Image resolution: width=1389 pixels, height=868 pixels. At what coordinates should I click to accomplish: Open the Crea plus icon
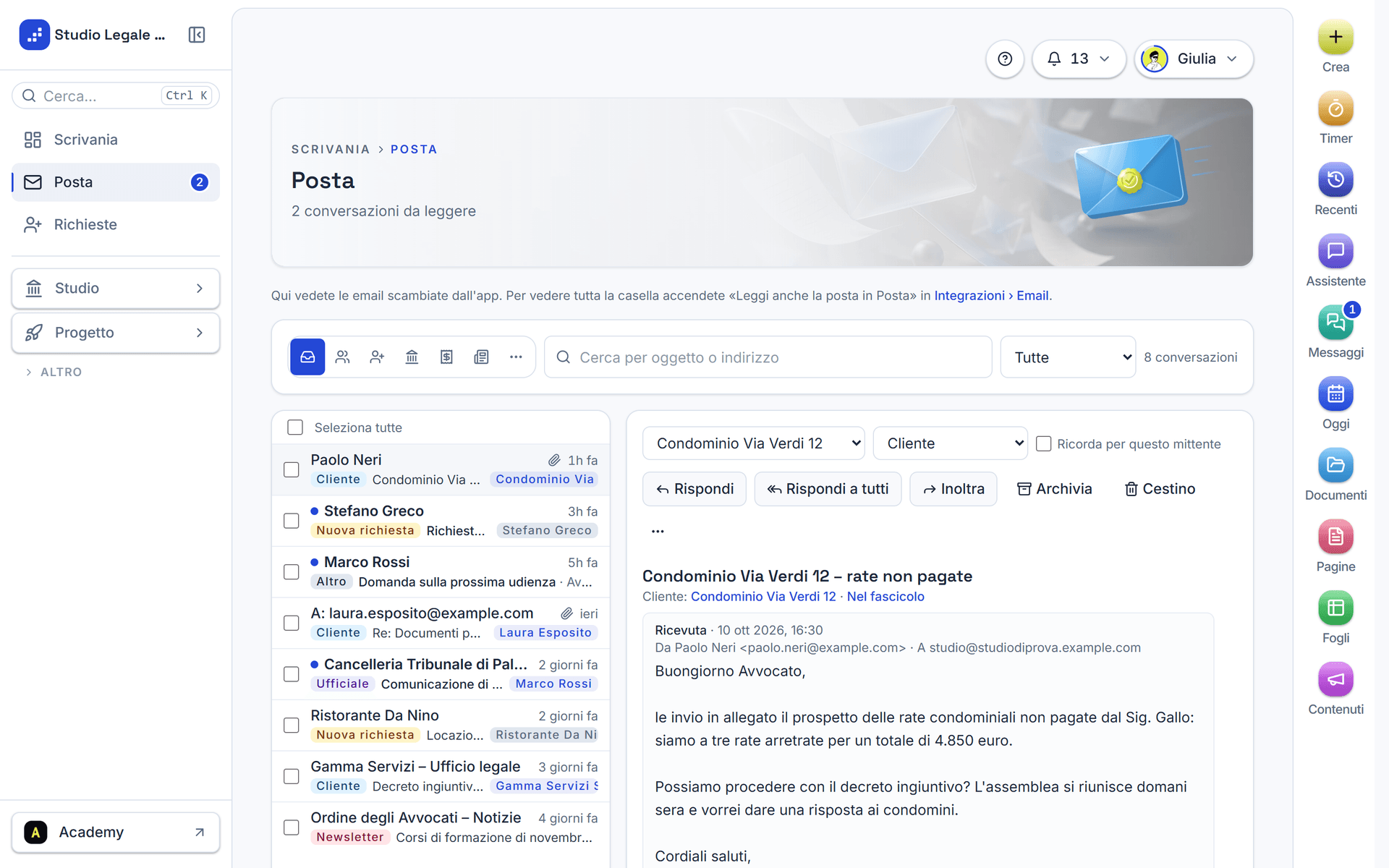[1335, 37]
